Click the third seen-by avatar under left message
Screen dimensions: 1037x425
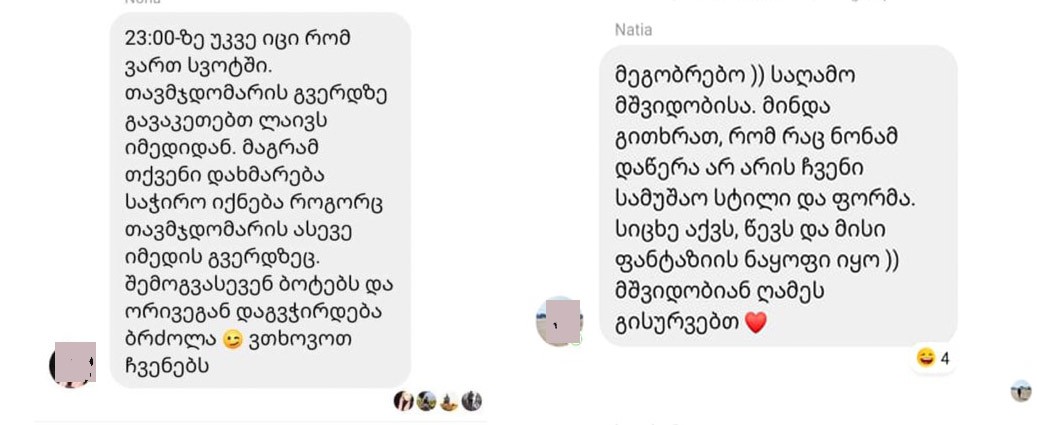(448, 401)
